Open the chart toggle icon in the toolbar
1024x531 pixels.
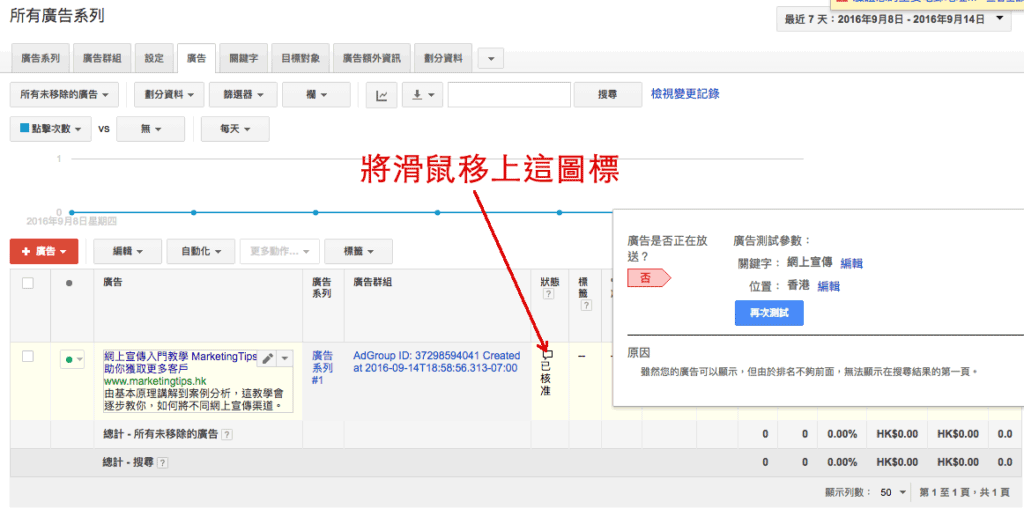(381, 95)
